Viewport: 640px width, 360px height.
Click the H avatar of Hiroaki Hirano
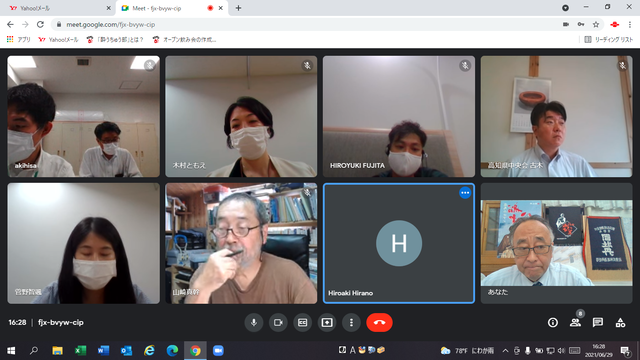399,243
